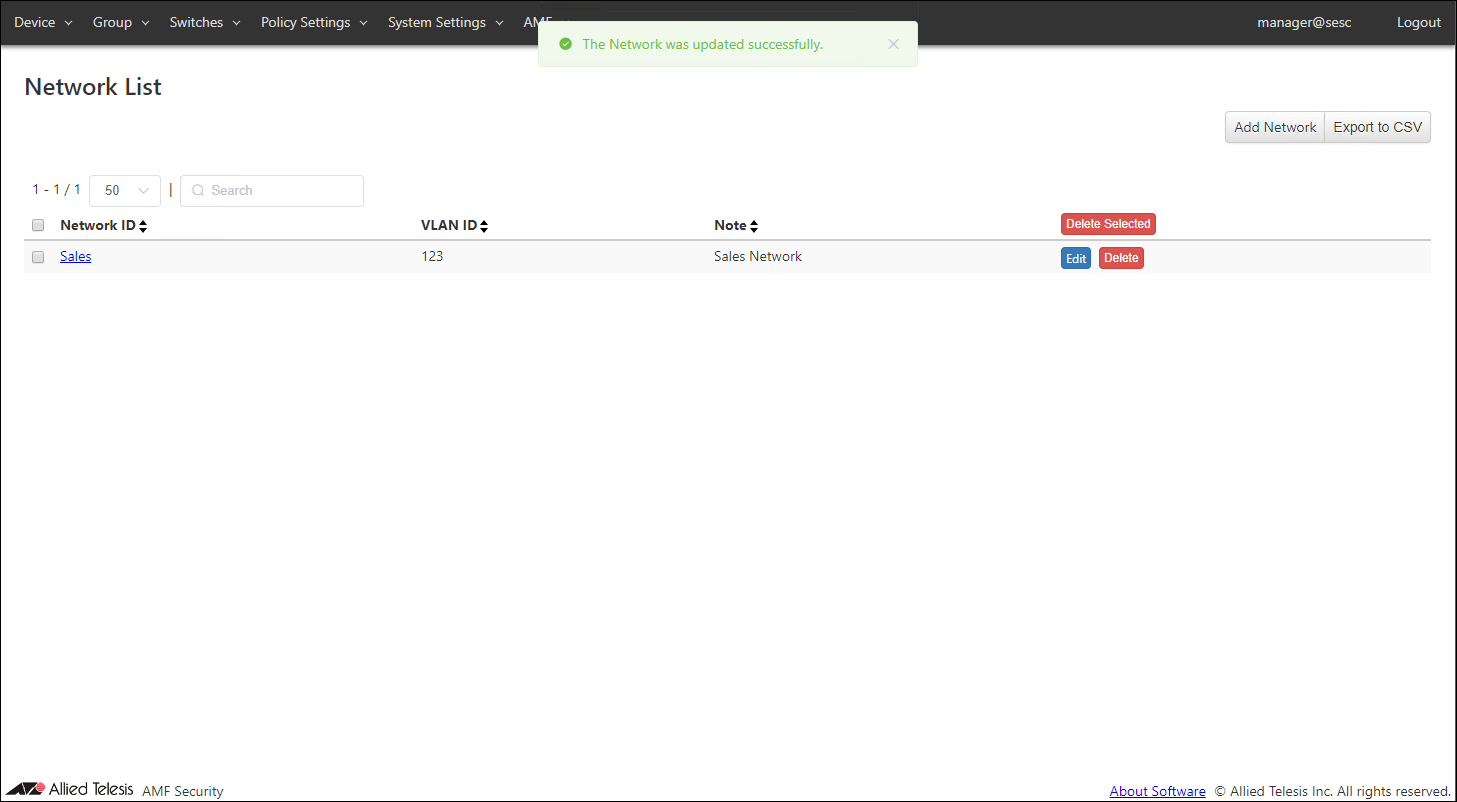Edit the Sales network entry
Viewport: 1457px width, 802px height.
point(1075,258)
